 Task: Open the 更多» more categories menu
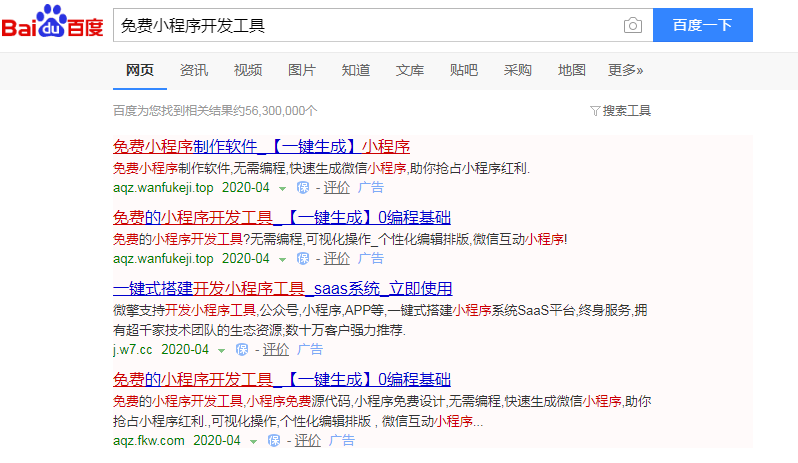pyautogui.click(x=625, y=70)
